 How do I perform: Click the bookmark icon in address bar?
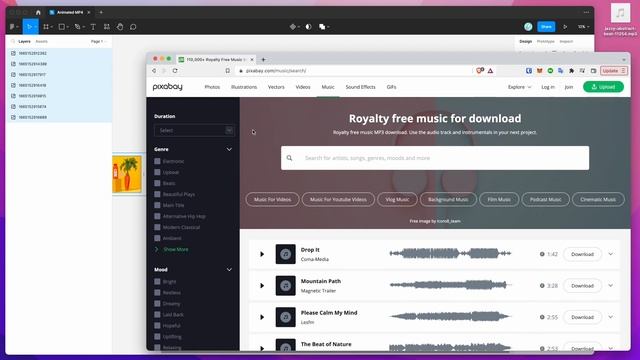click(227, 71)
